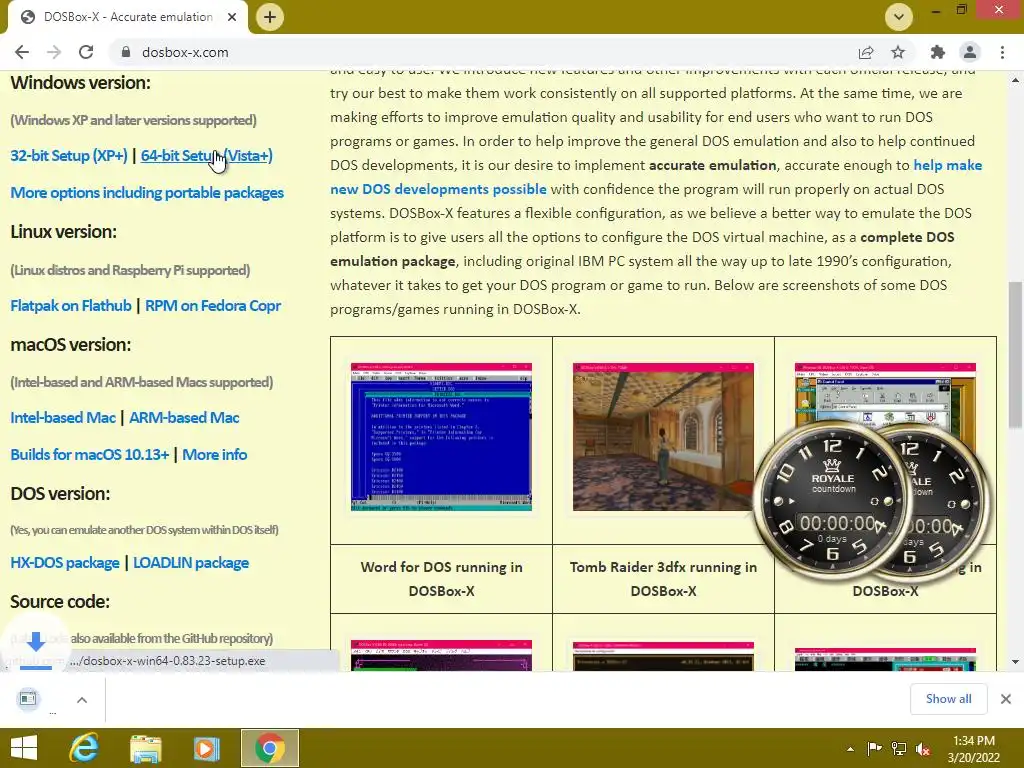Image resolution: width=1024 pixels, height=768 pixels.
Task: Open LOADLIN package link
Action: click(191, 563)
